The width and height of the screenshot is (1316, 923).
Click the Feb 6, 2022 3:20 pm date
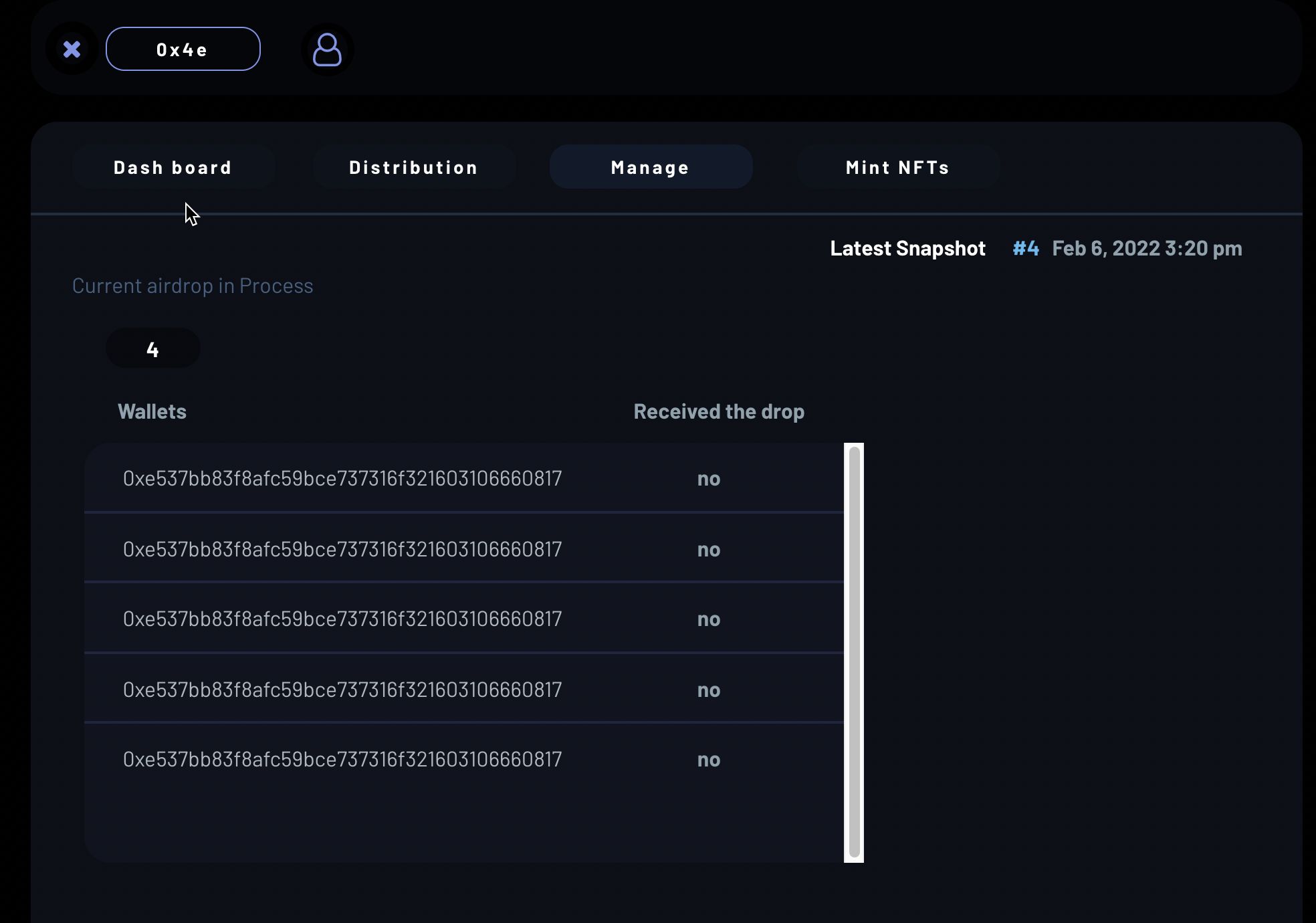tap(1147, 248)
